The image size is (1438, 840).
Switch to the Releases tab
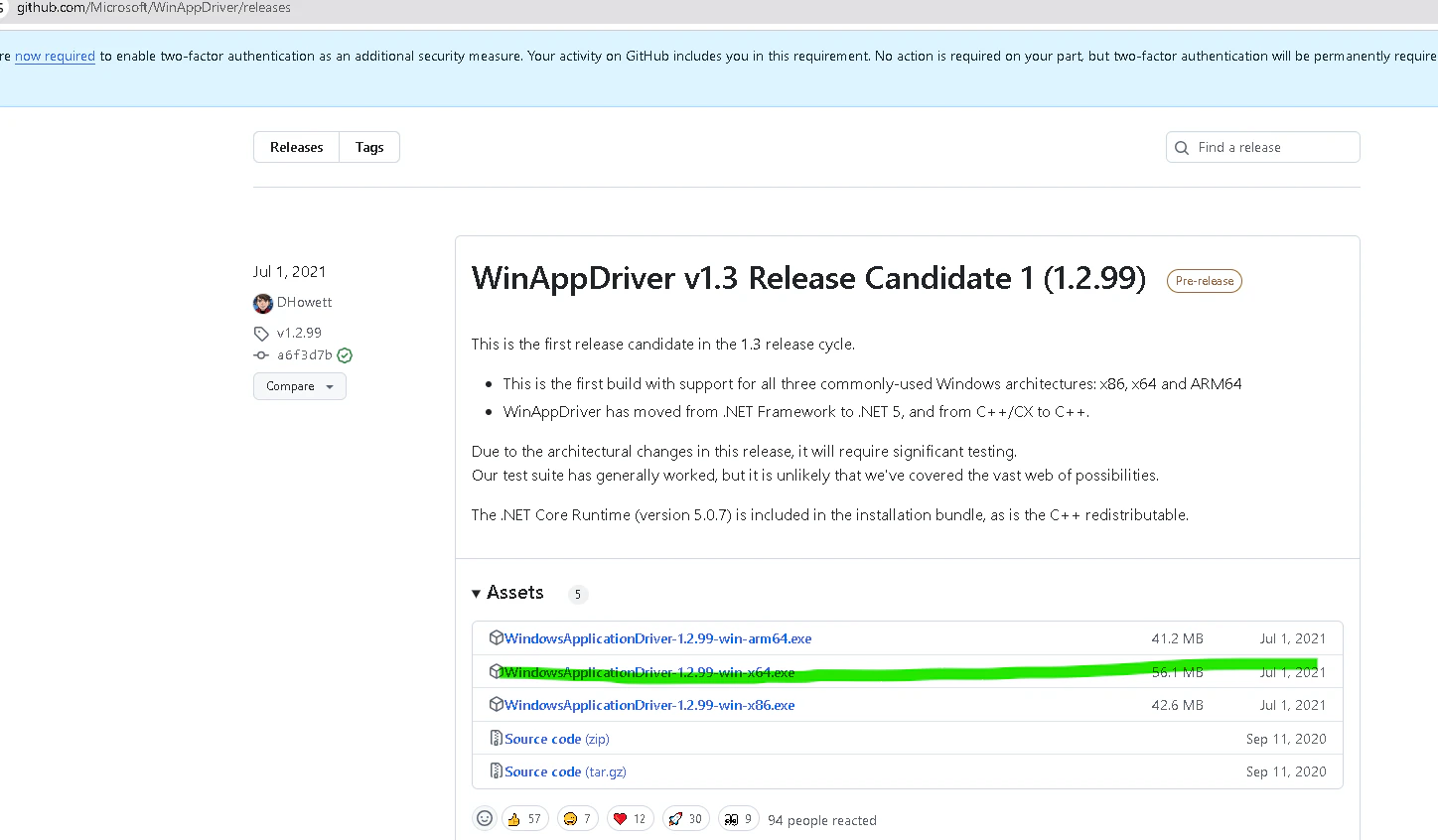pos(296,147)
